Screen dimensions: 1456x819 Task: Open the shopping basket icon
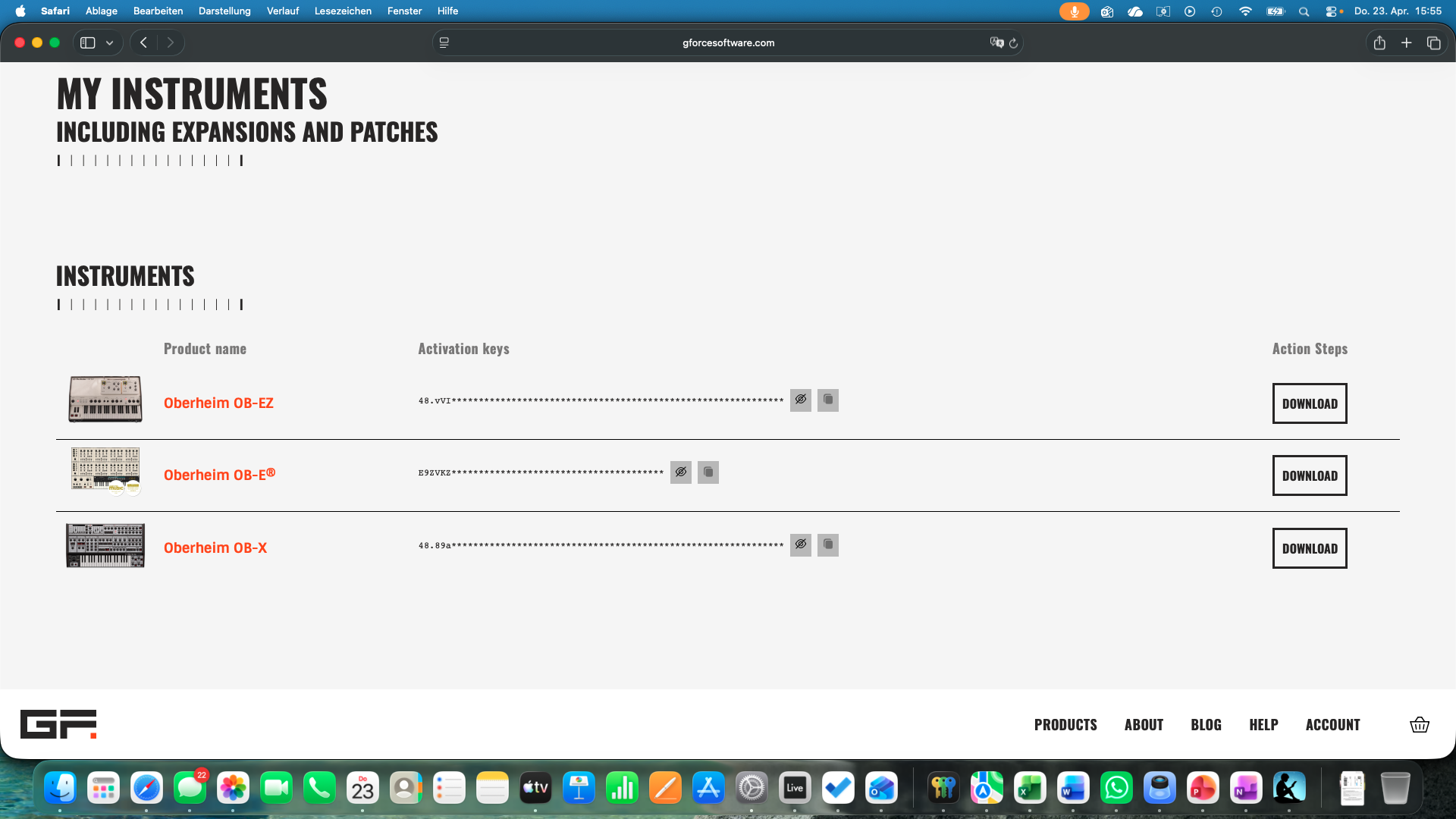click(x=1420, y=725)
